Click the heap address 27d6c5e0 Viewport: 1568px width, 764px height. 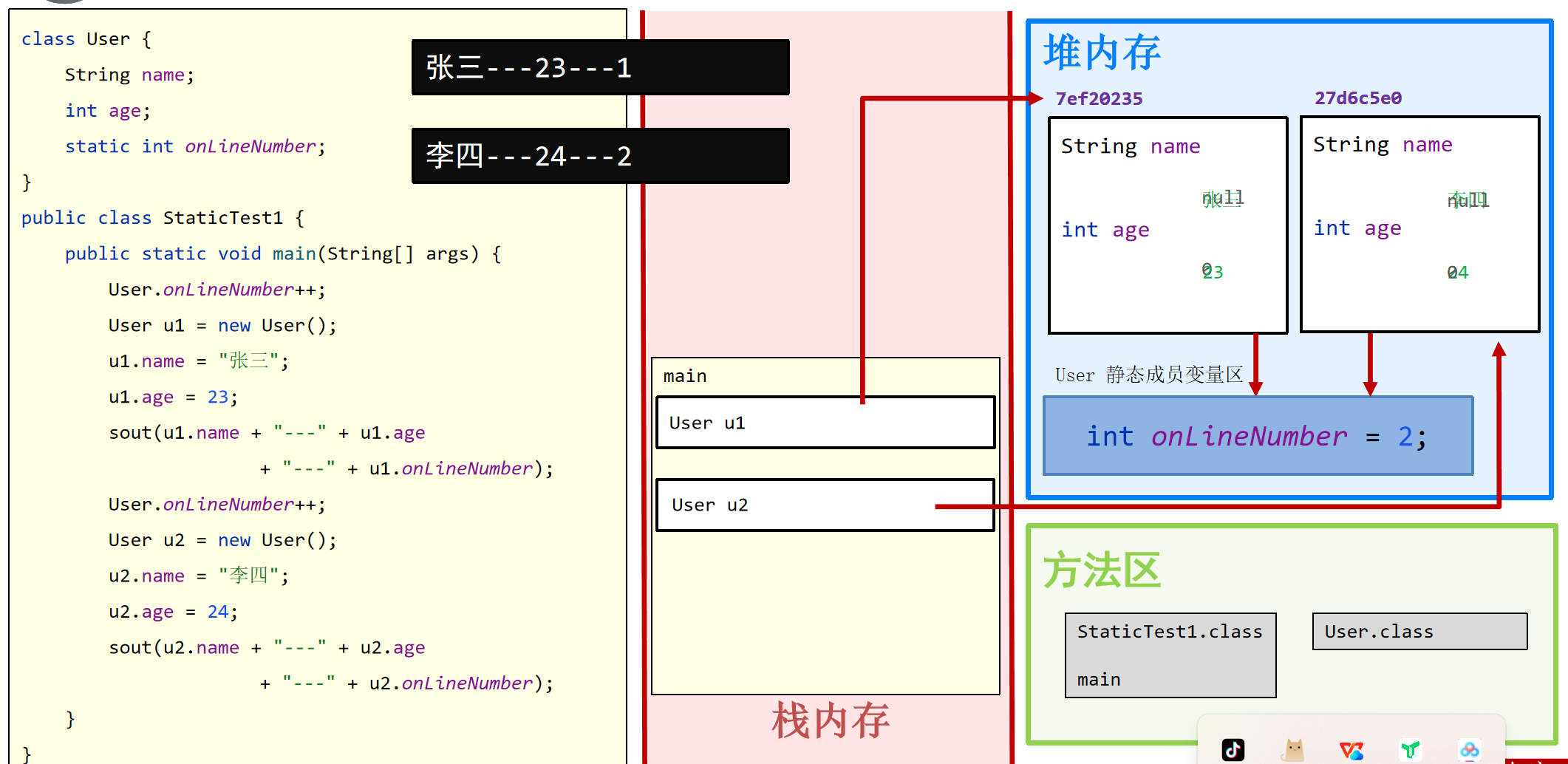point(1358,98)
